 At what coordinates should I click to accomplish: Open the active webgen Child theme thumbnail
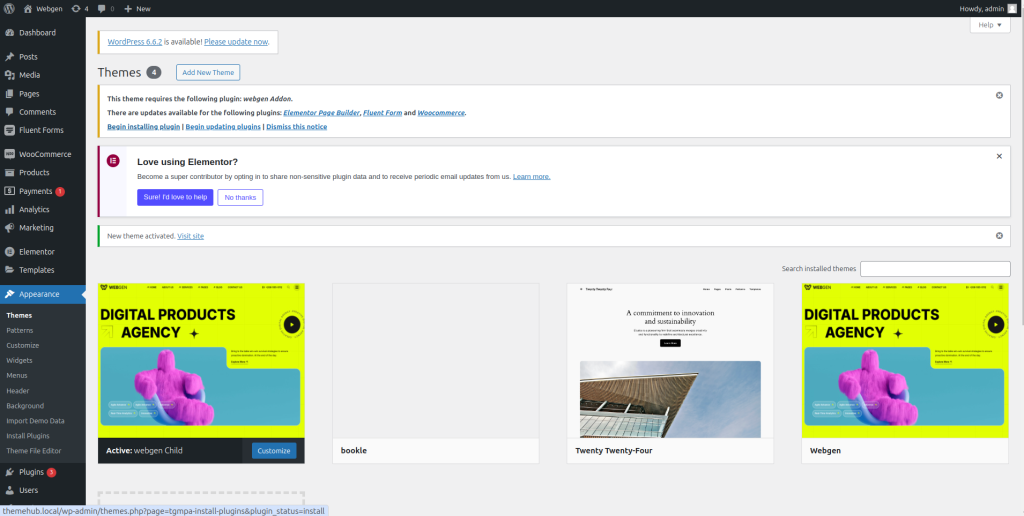[x=201, y=361]
